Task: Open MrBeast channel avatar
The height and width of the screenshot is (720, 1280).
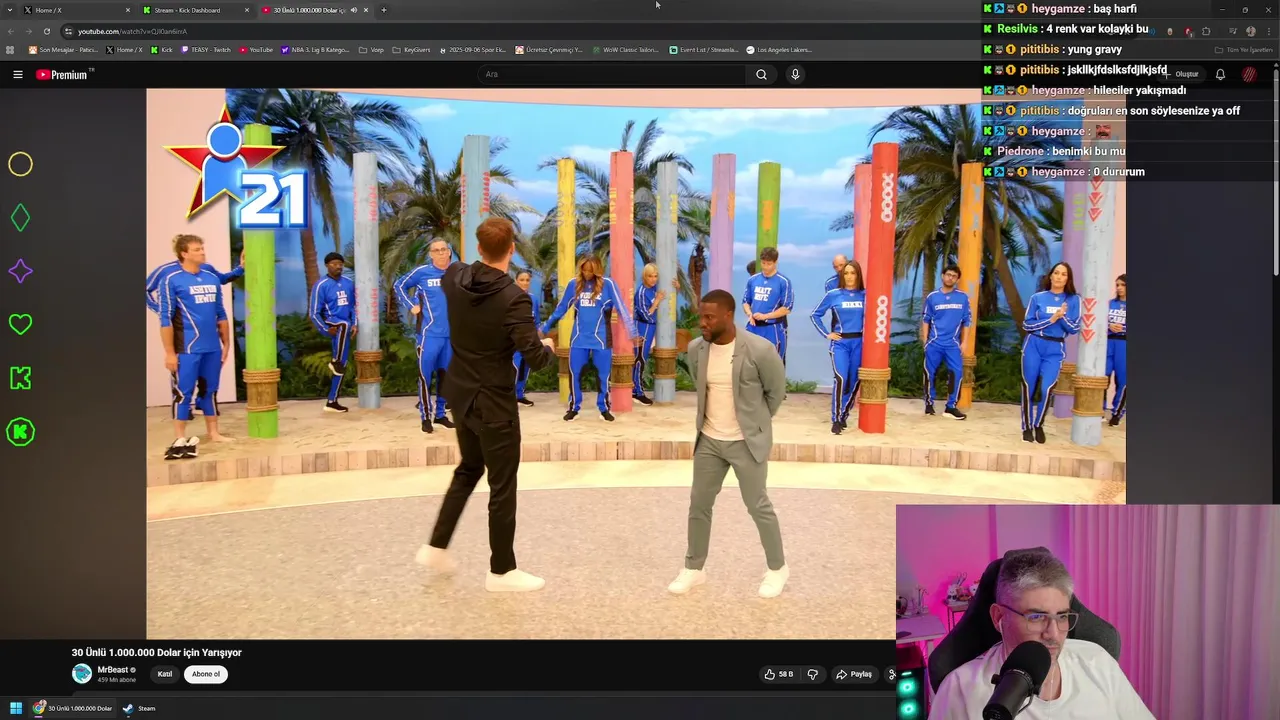Action: [x=82, y=673]
